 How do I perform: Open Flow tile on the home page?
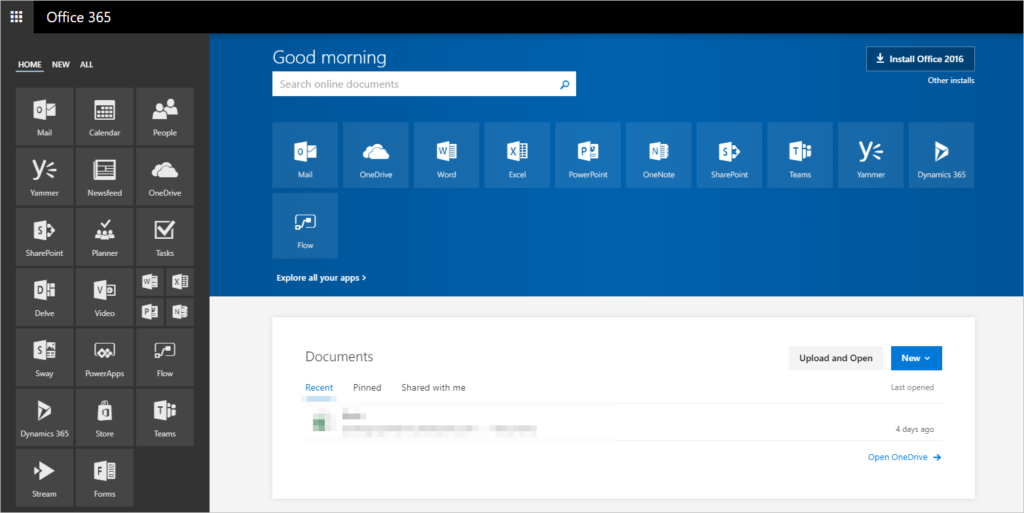point(305,225)
